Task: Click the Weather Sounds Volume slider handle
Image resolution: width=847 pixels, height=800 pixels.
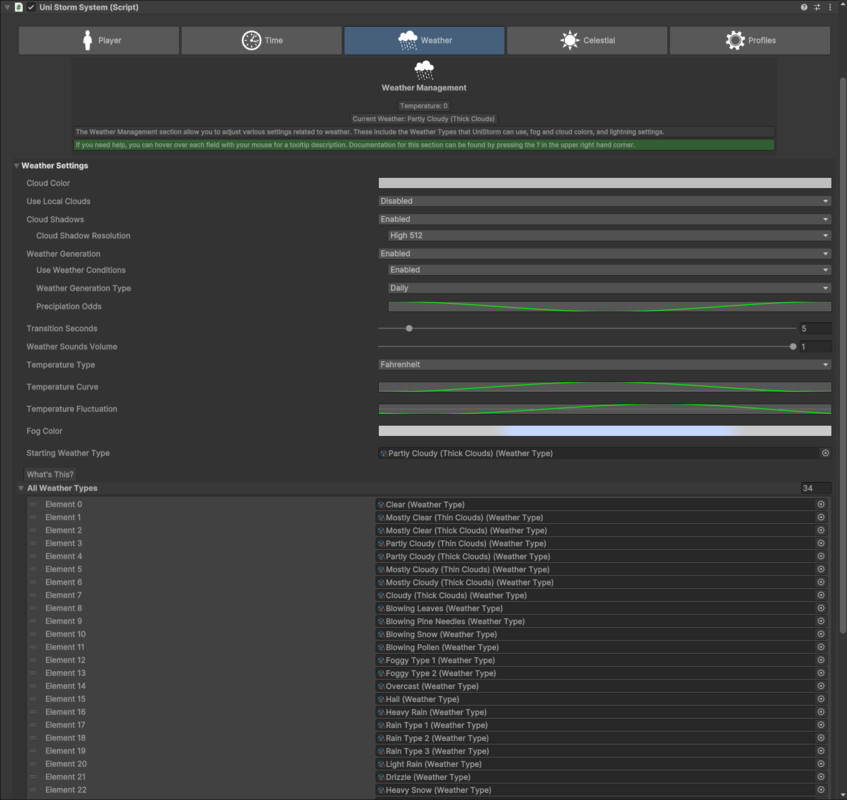Action: pyautogui.click(x=793, y=346)
